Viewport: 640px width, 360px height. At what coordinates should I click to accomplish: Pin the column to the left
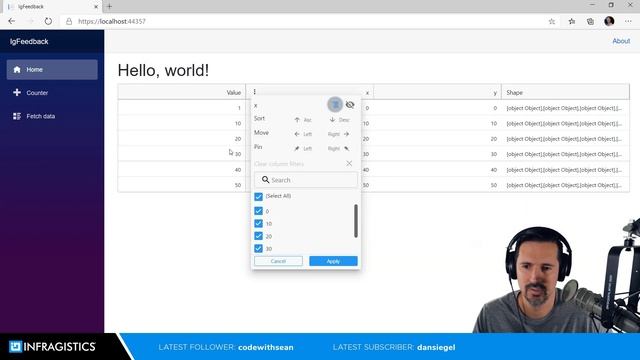[303, 148]
